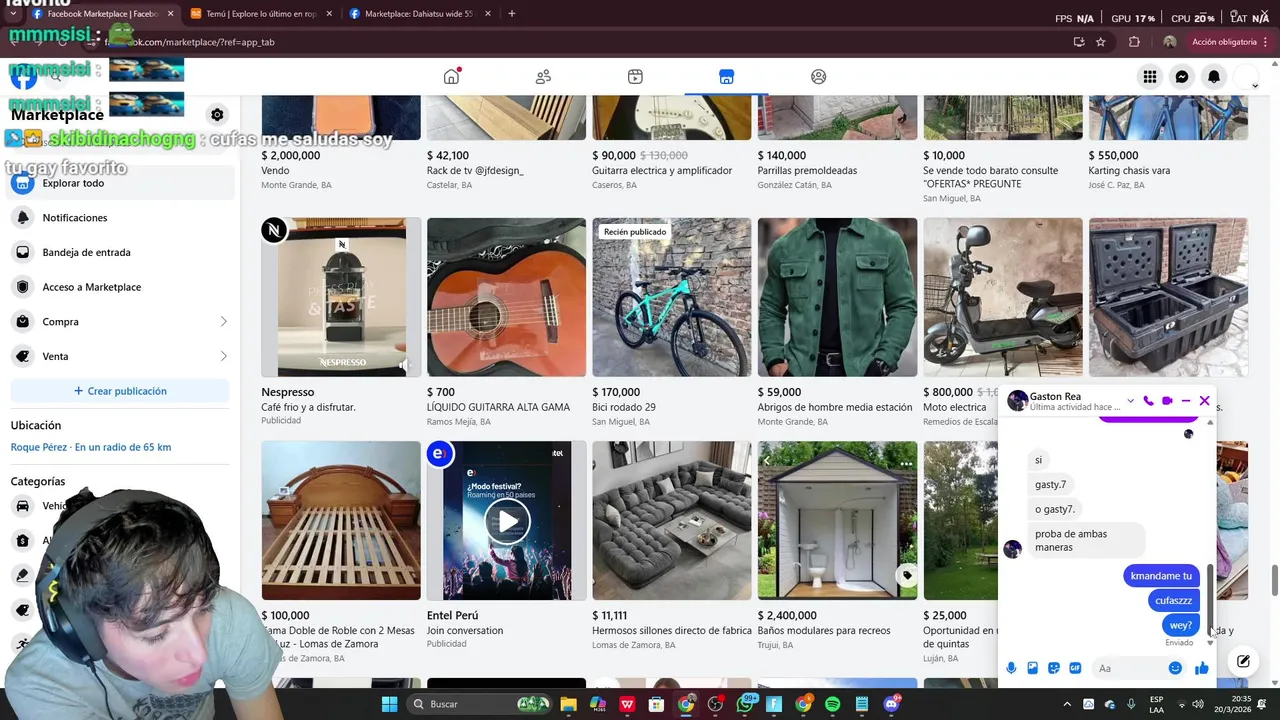The height and width of the screenshot is (720, 1280).
Task: Record a voice clip in chat
Action: coord(1011,668)
